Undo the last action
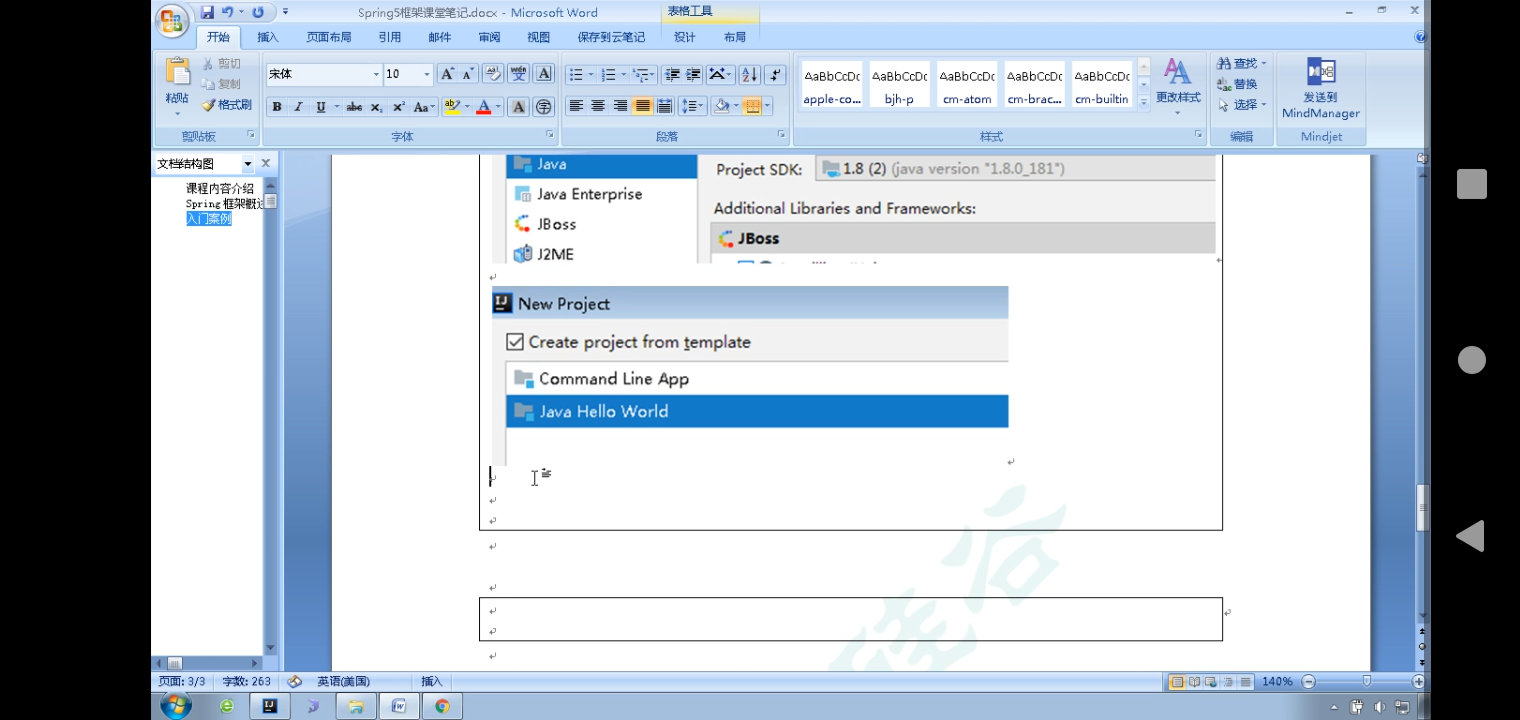Screen dimensions: 1520x720 click(228, 12)
